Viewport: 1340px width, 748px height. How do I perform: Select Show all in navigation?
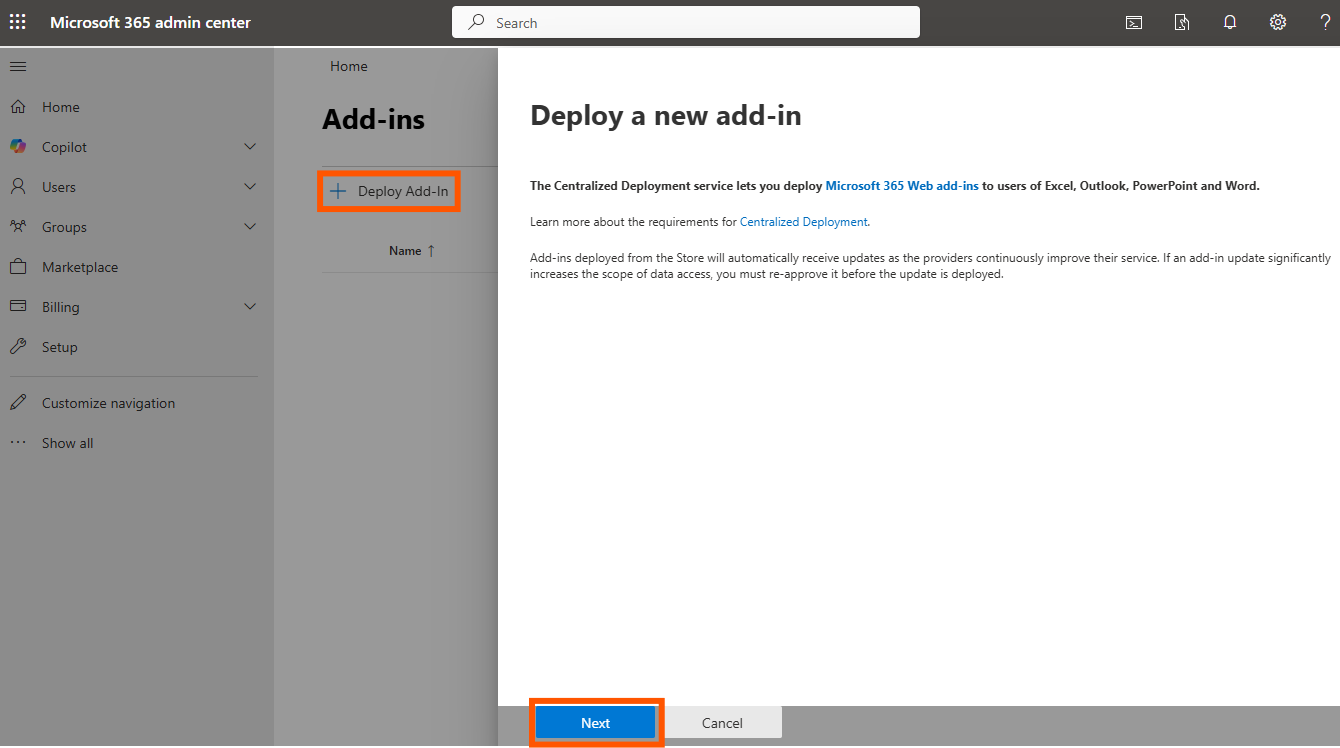tap(67, 443)
